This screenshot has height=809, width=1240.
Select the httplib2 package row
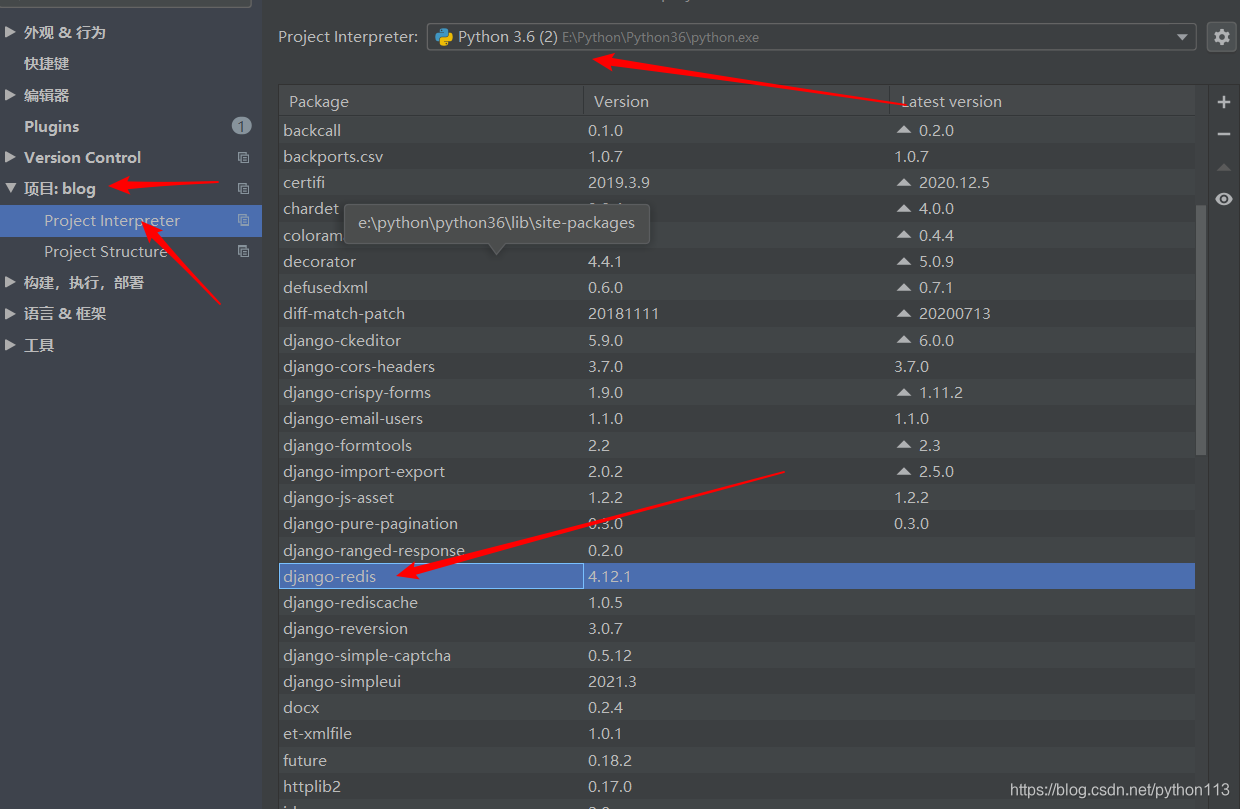tap(737, 786)
